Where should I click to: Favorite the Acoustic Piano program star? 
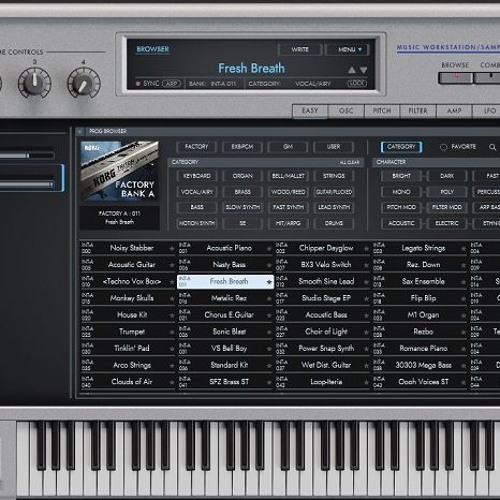pos(269,248)
